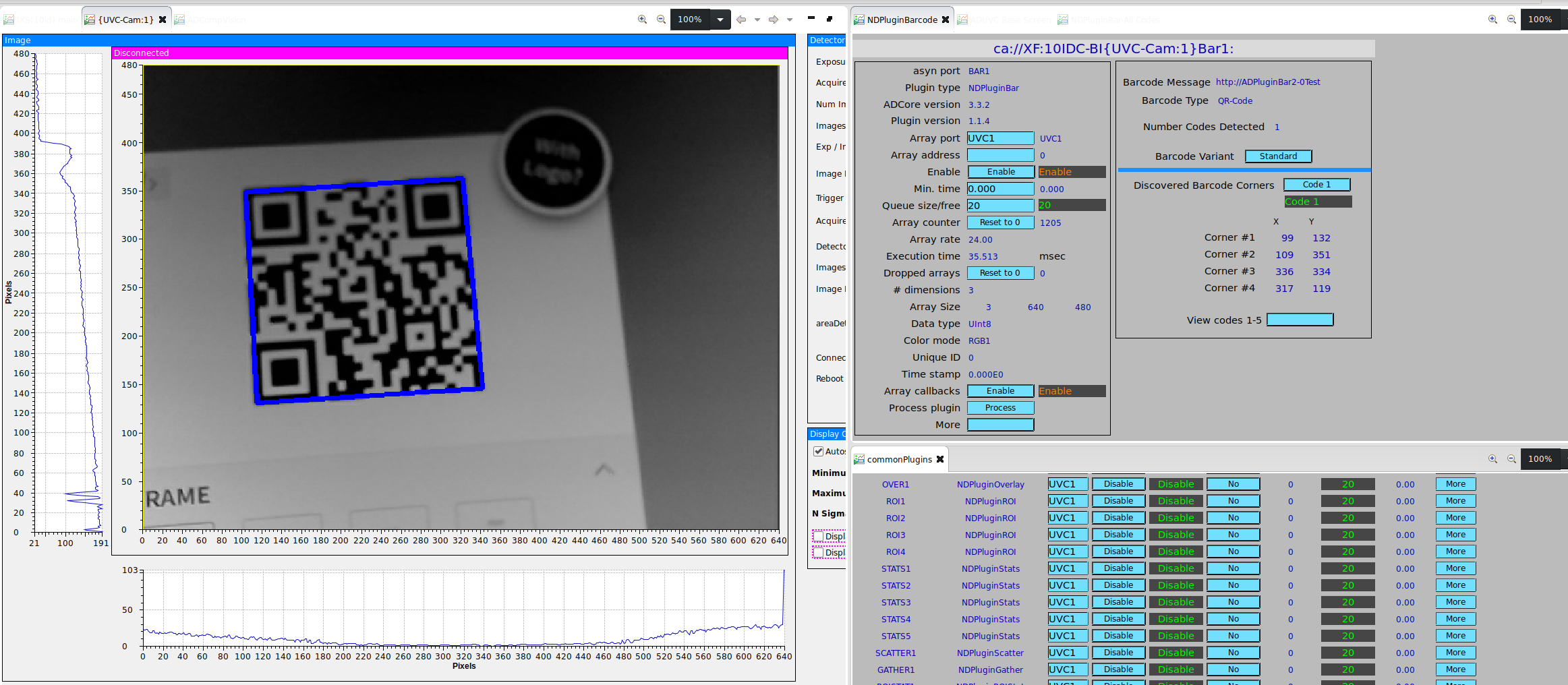The height and width of the screenshot is (685, 1568).
Task: Zoom out on the NDPluginBarcode panel
Action: pyautogui.click(x=1511, y=20)
